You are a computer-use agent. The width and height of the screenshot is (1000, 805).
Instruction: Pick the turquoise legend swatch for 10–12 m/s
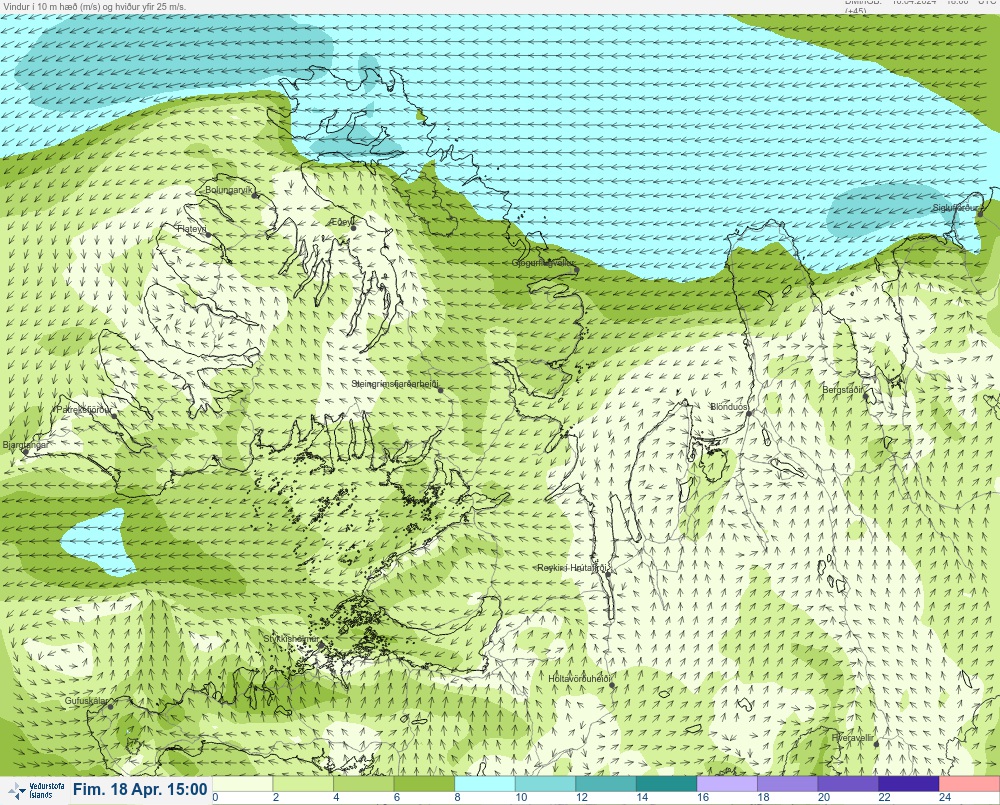[x=545, y=783]
